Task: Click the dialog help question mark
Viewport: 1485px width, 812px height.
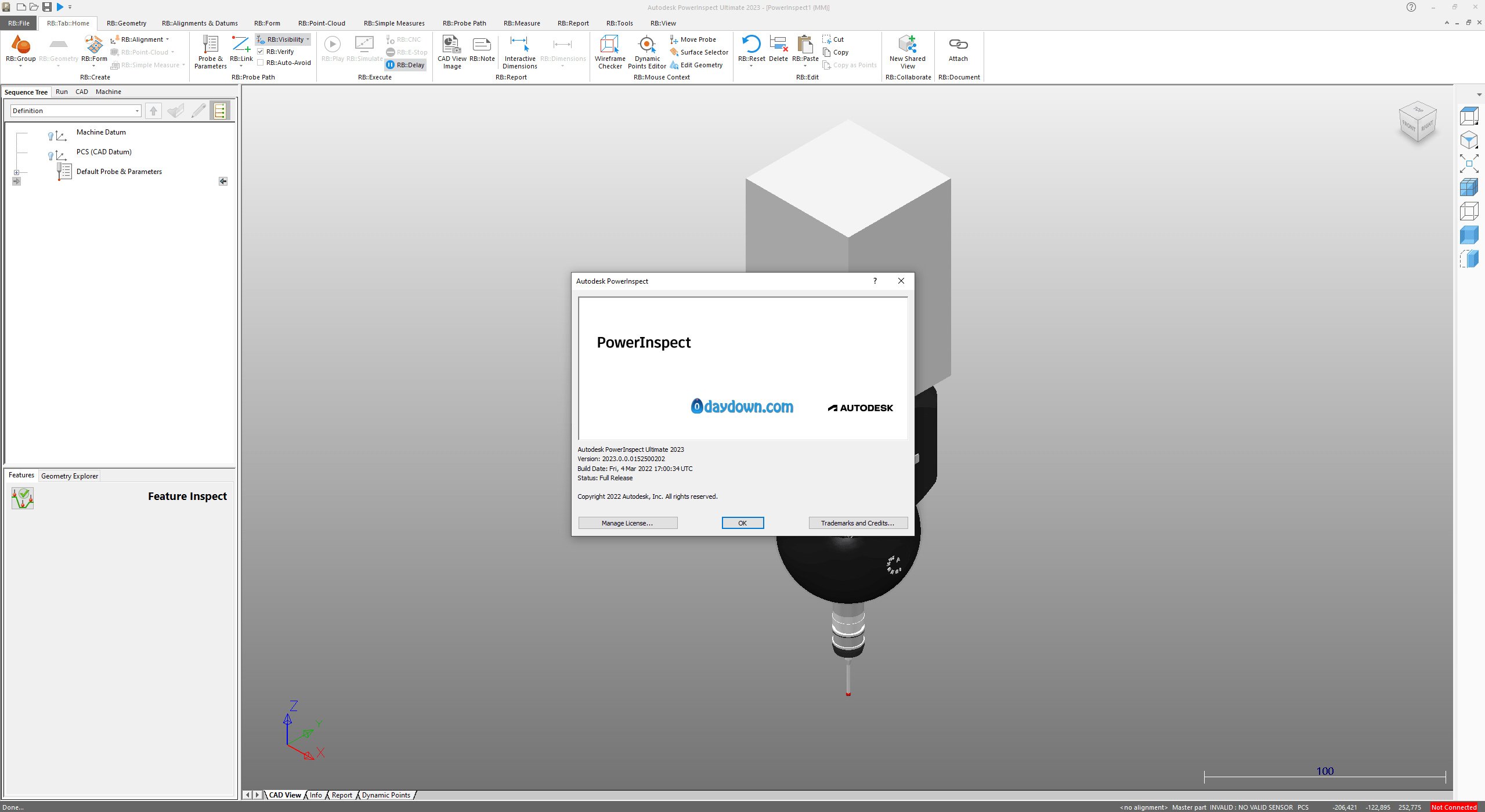Action: point(875,281)
